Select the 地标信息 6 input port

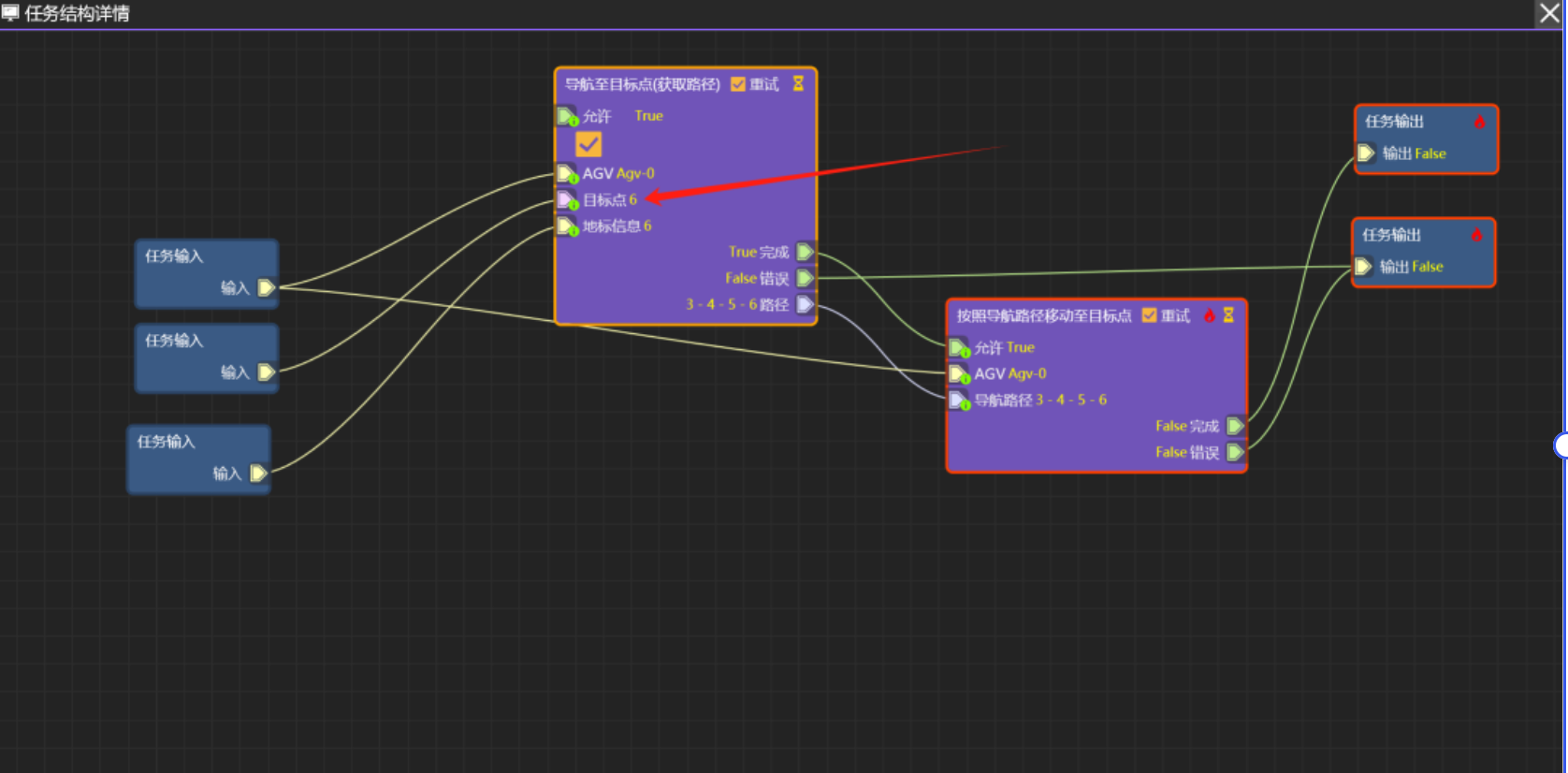click(566, 226)
